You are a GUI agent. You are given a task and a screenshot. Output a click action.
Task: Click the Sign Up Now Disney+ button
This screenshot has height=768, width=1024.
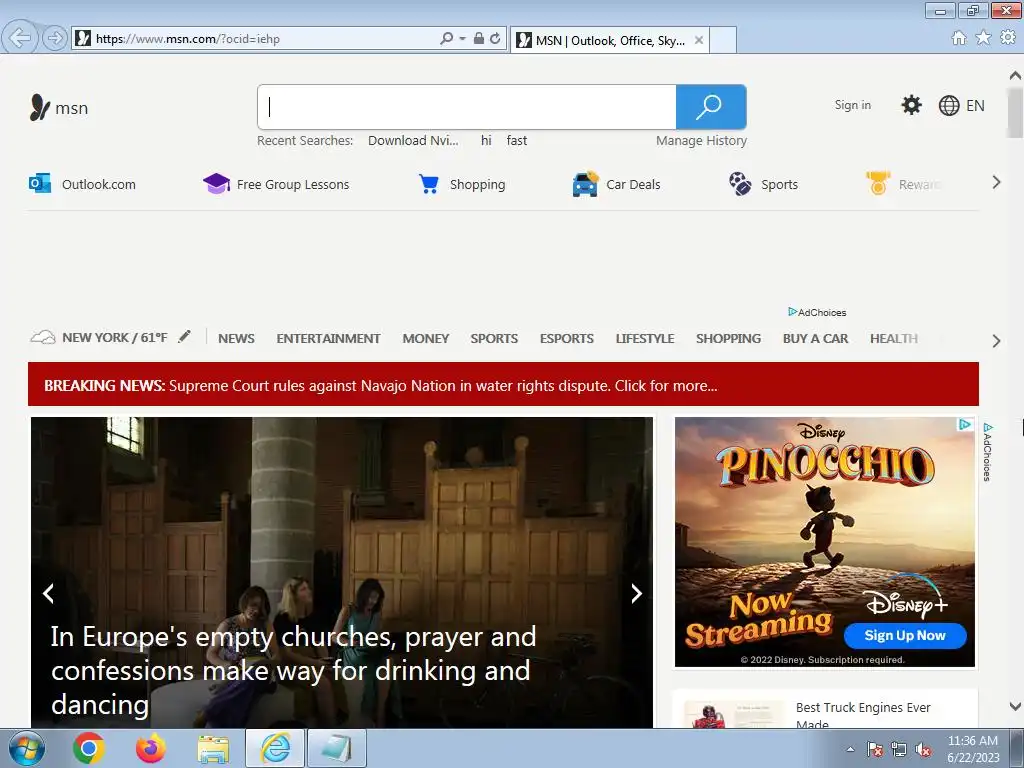(x=904, y=635)
